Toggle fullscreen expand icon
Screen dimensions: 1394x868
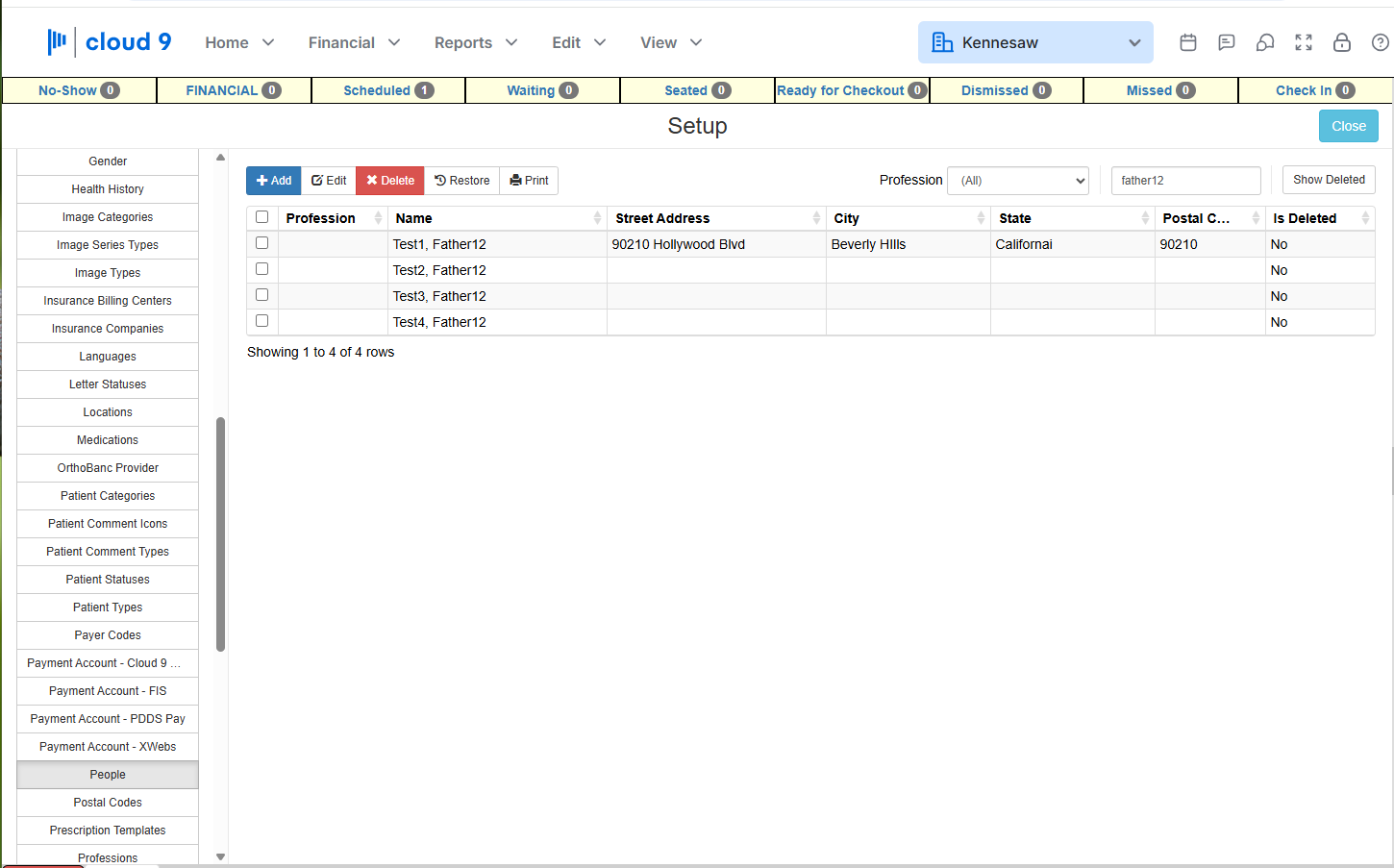tap(1304, 42)
